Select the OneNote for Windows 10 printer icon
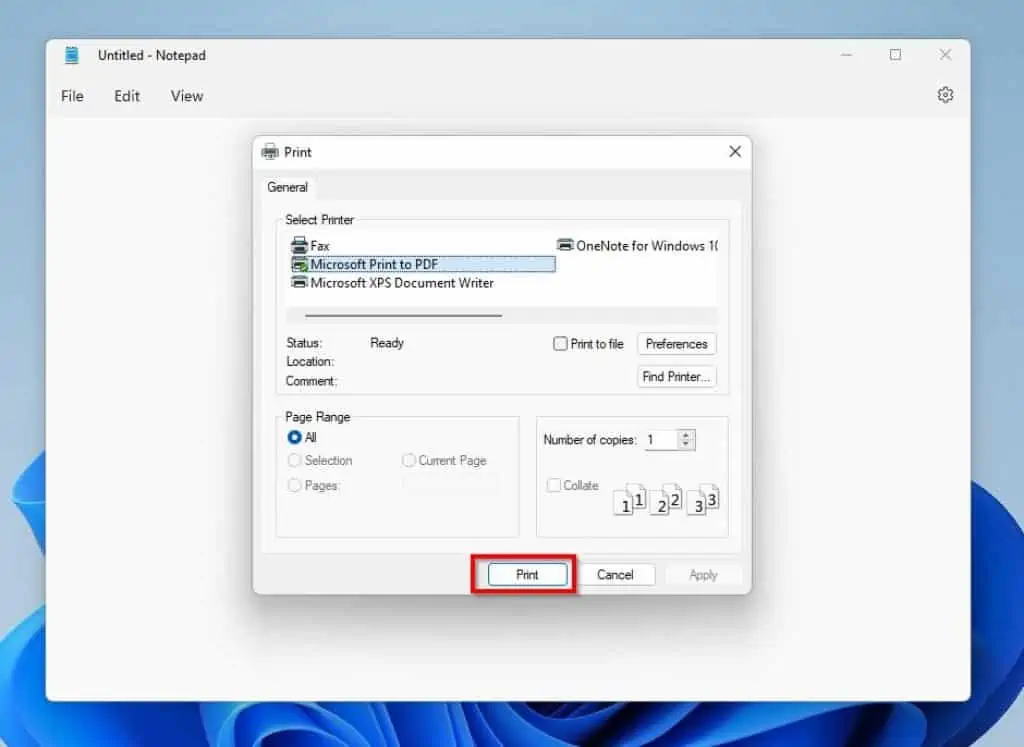This screenshot has height=747, width=1024. click(565, 246)
